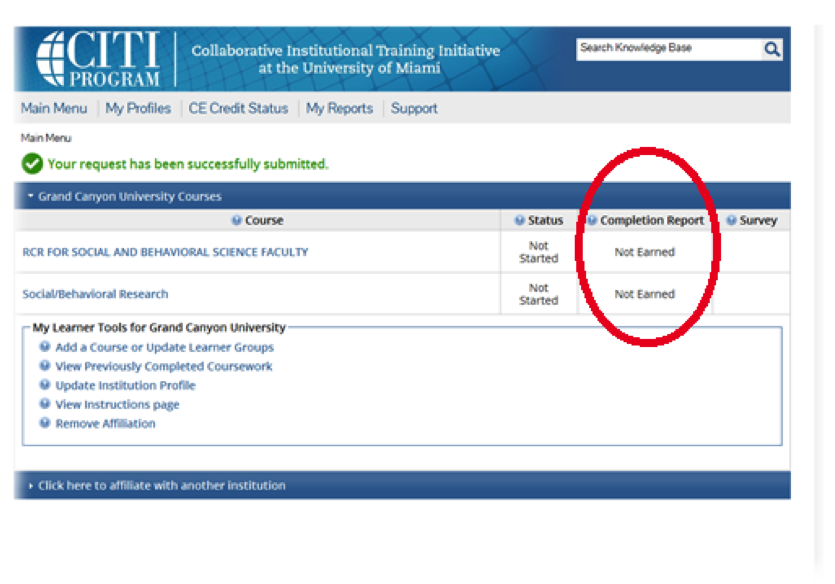Click help icon next to Completion Report header
This screenshot has height=584, width=835.
592,220
